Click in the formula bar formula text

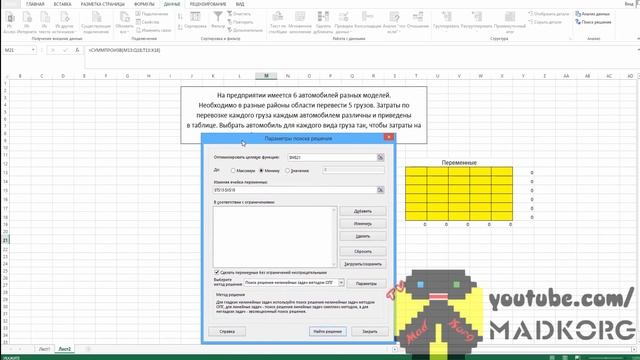pyautogui.click(x=124, y=50)
